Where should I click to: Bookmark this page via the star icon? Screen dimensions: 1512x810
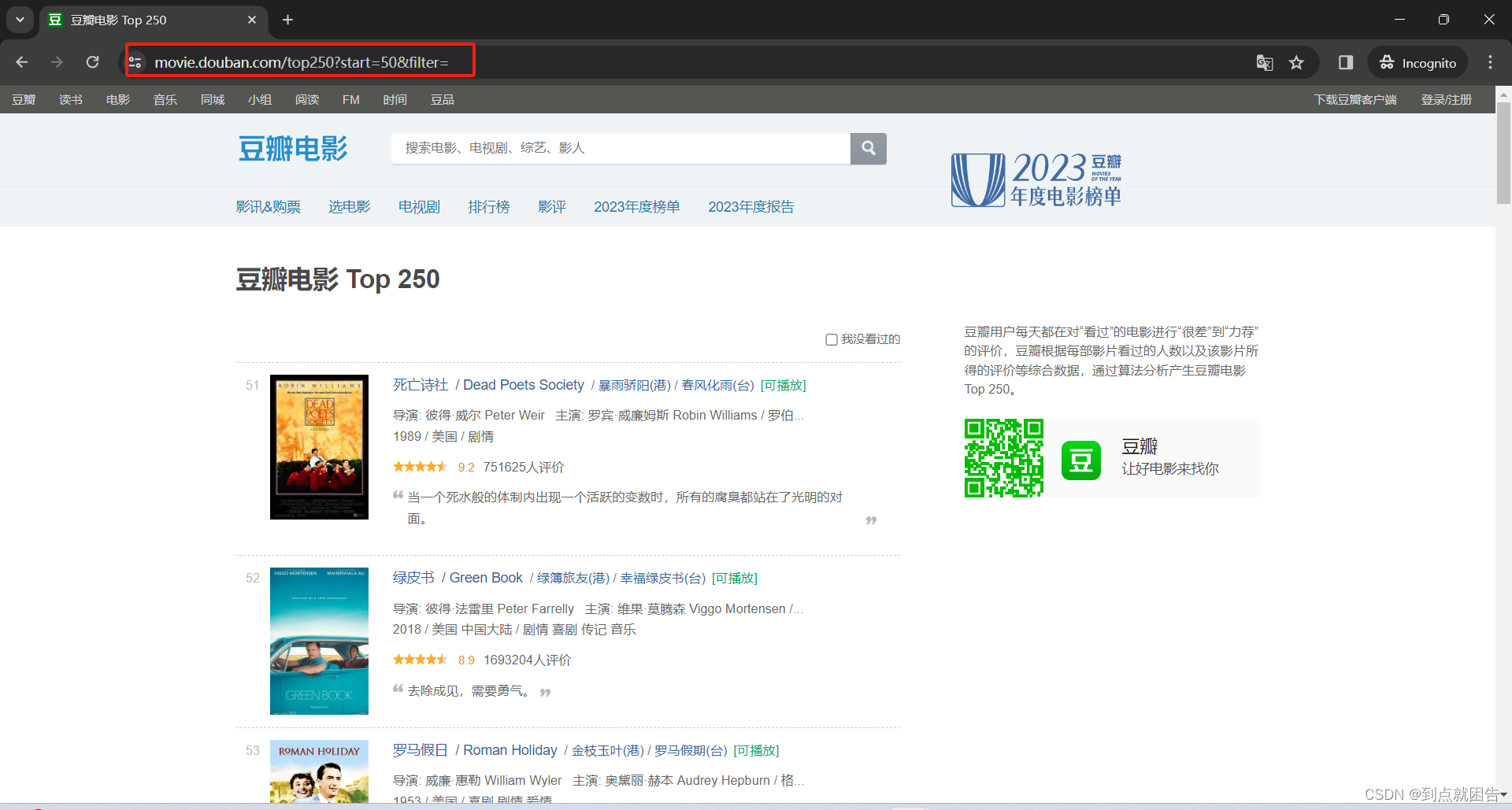pos(1296,62)
